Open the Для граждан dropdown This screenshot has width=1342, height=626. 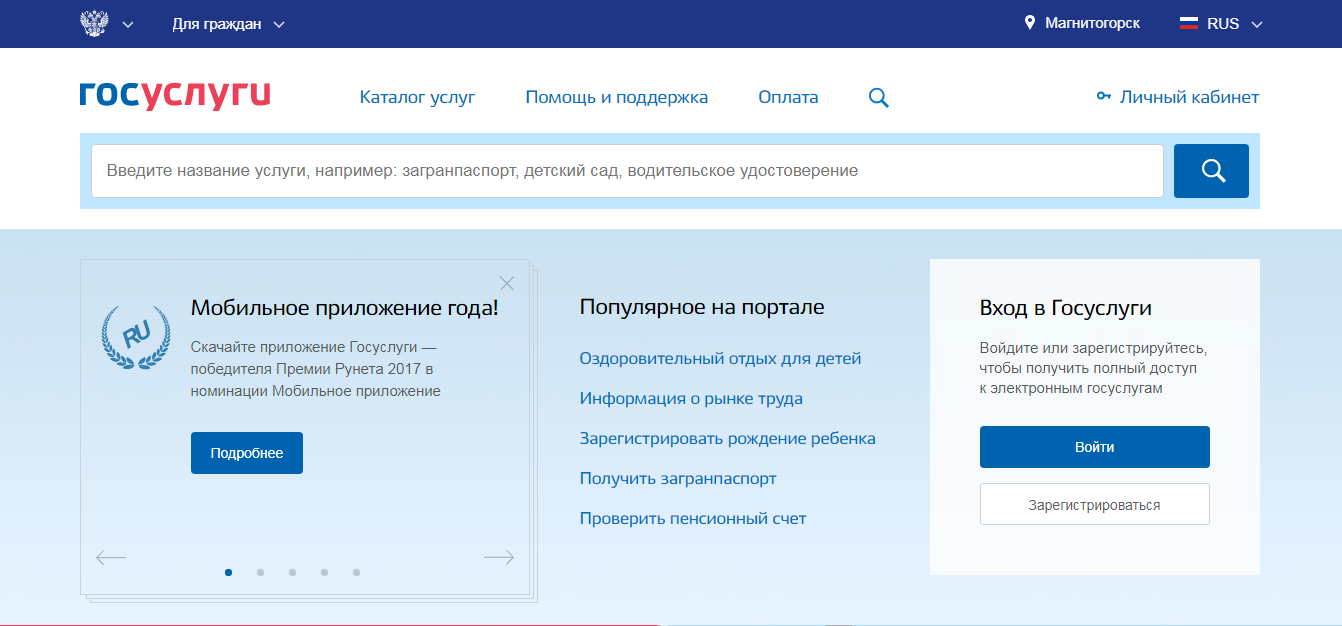click(228, 24)
